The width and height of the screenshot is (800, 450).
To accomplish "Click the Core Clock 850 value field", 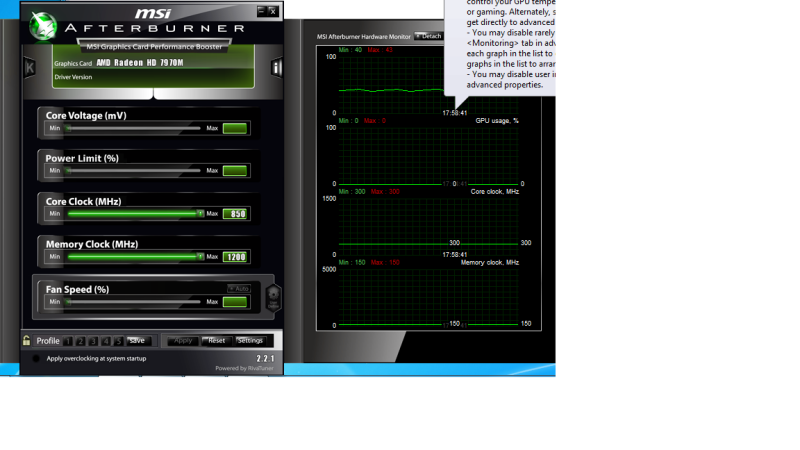I will (235, 214).
